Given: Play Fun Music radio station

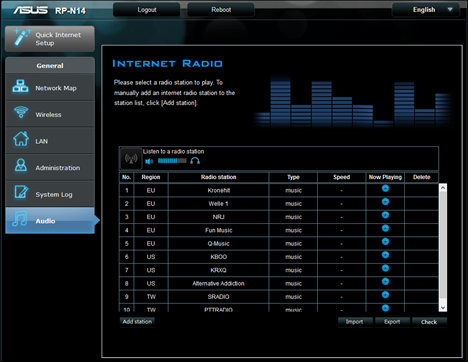Looking at the screenshot, I should click(385, 228).
